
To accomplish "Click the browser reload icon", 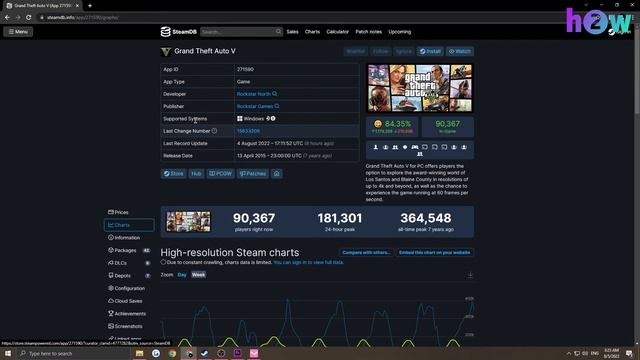I will click(29, 18).
